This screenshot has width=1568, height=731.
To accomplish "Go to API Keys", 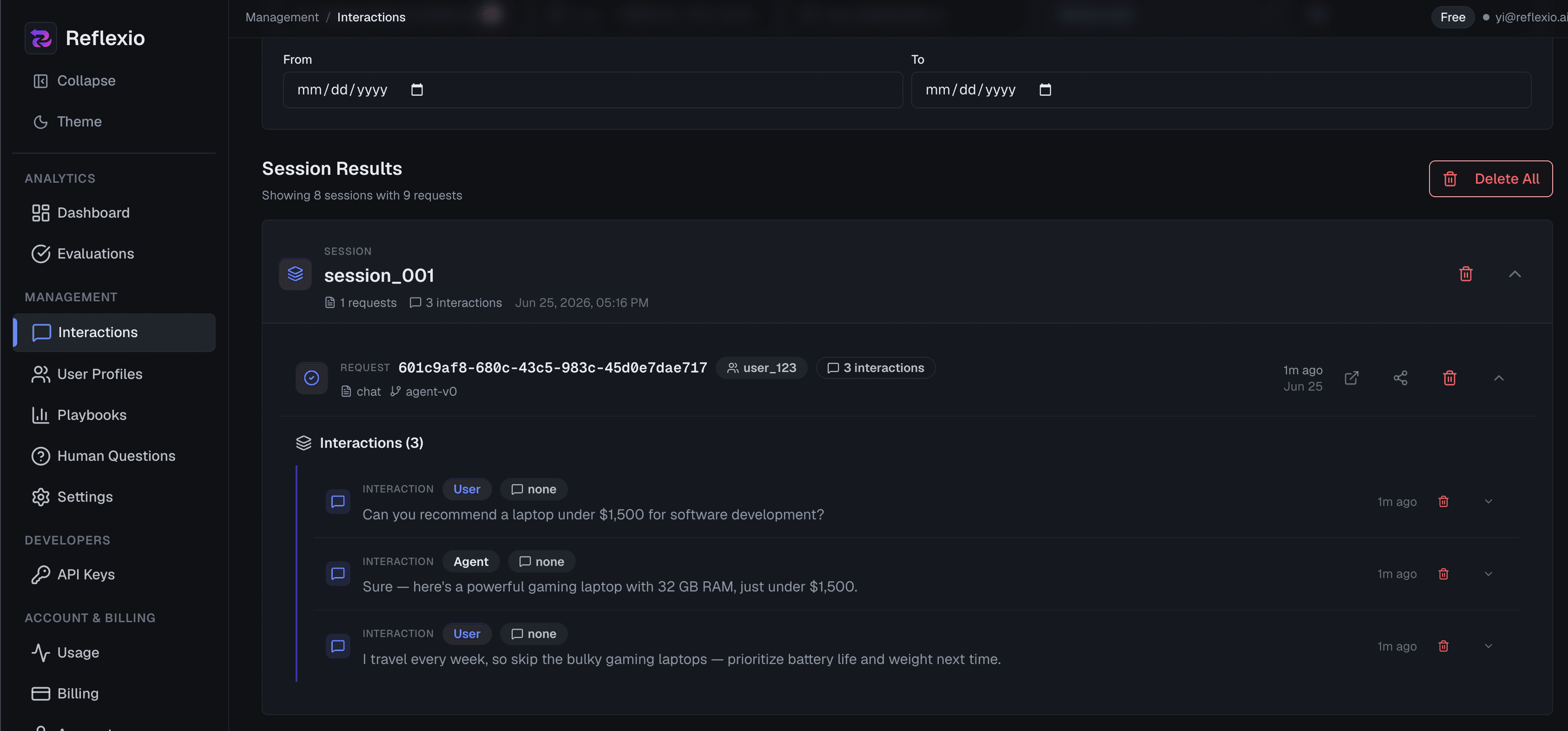I will (114, 574).
